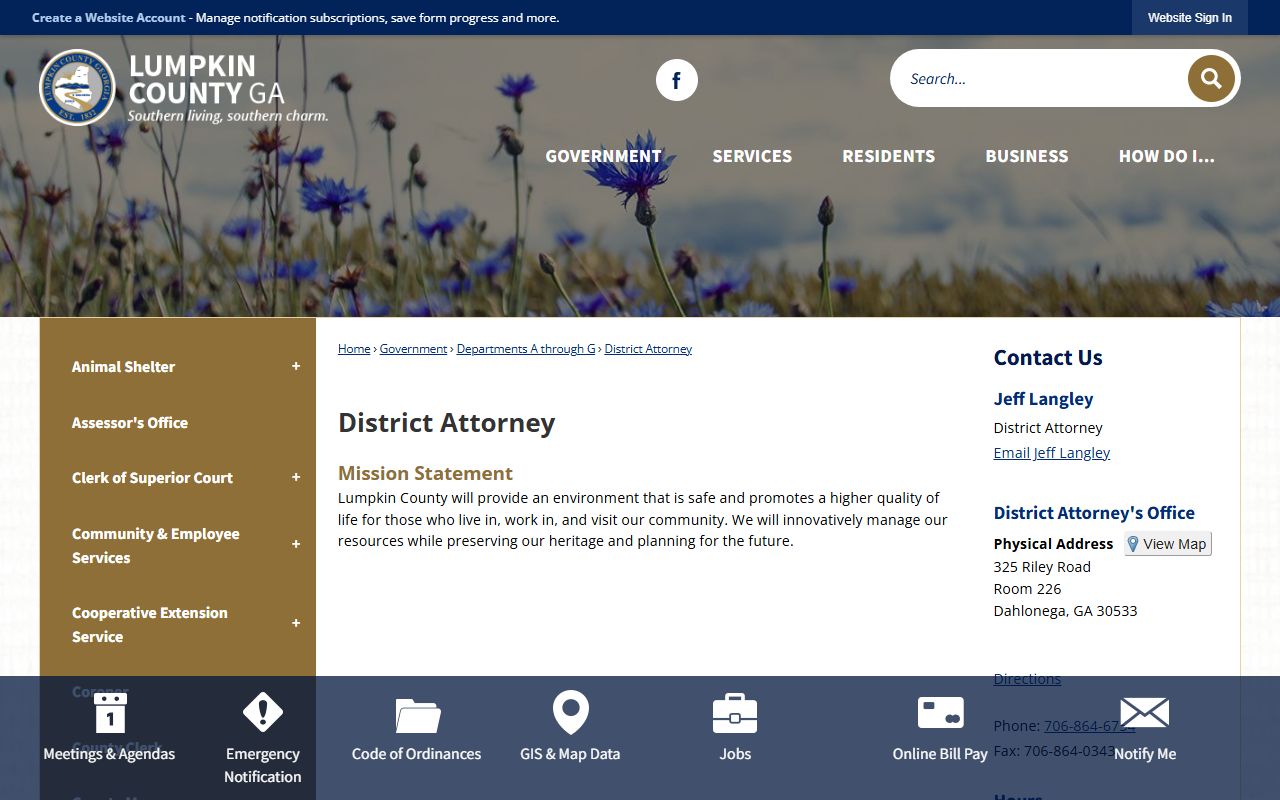Open the Facebook icon link

click(x=677, y=80)
